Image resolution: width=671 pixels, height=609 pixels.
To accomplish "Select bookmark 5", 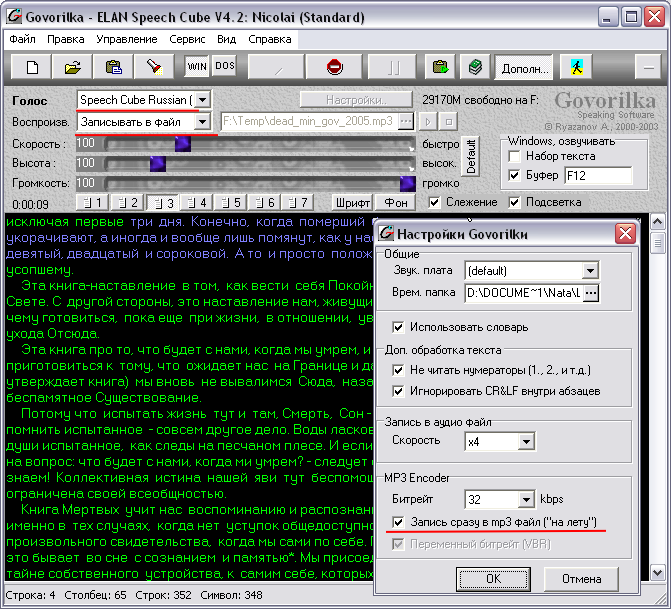I will coord(231,202).
